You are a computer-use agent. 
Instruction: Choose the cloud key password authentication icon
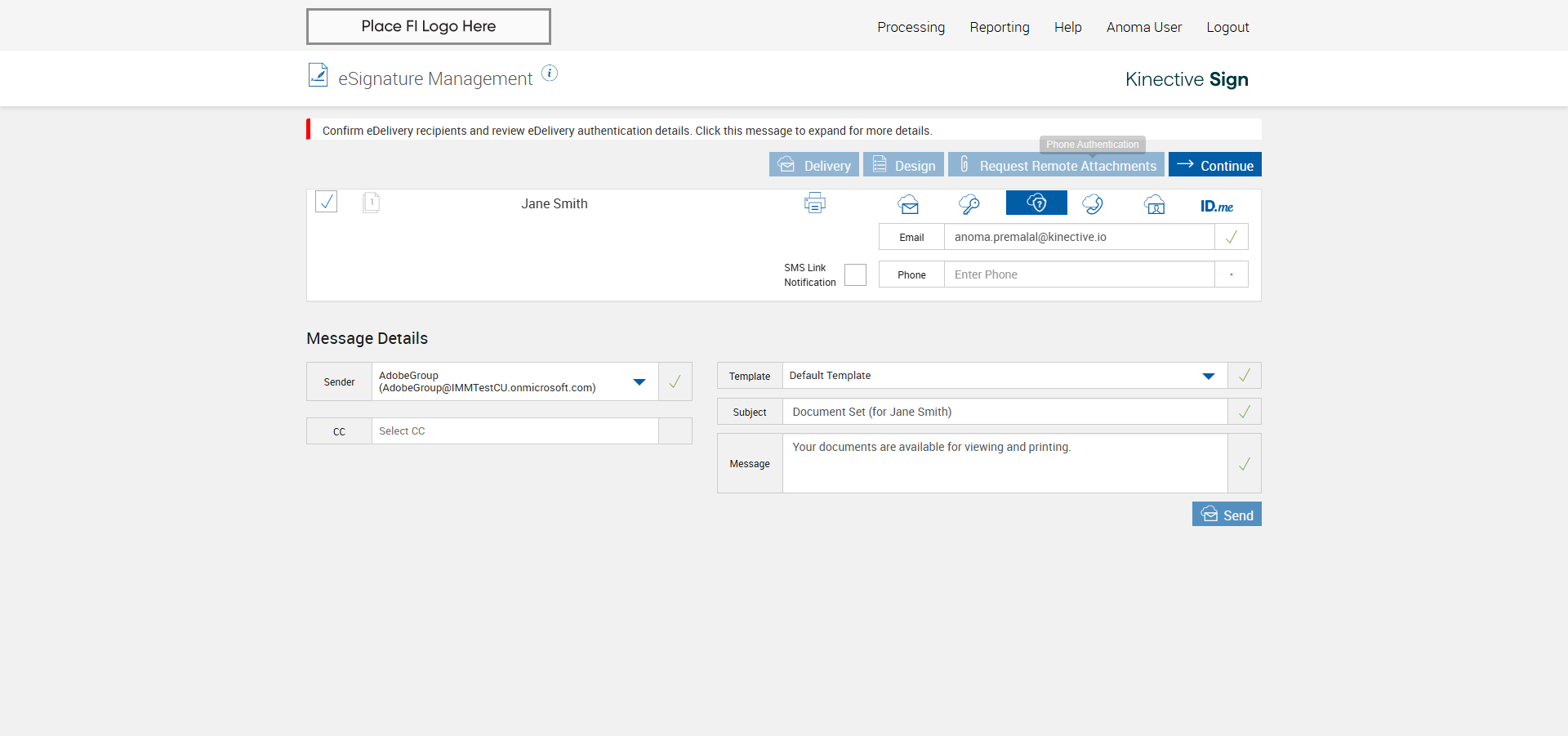pyautogui.click(x=969, y=204)
